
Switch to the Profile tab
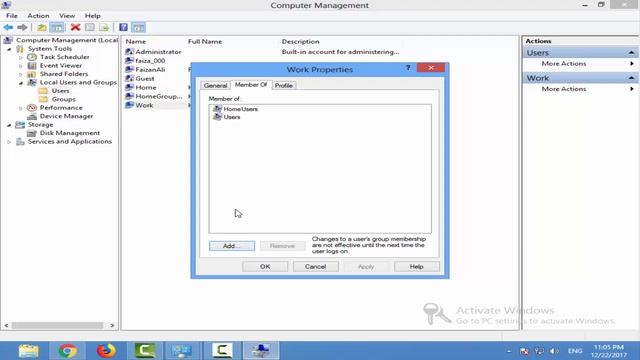tap(284, 85)
